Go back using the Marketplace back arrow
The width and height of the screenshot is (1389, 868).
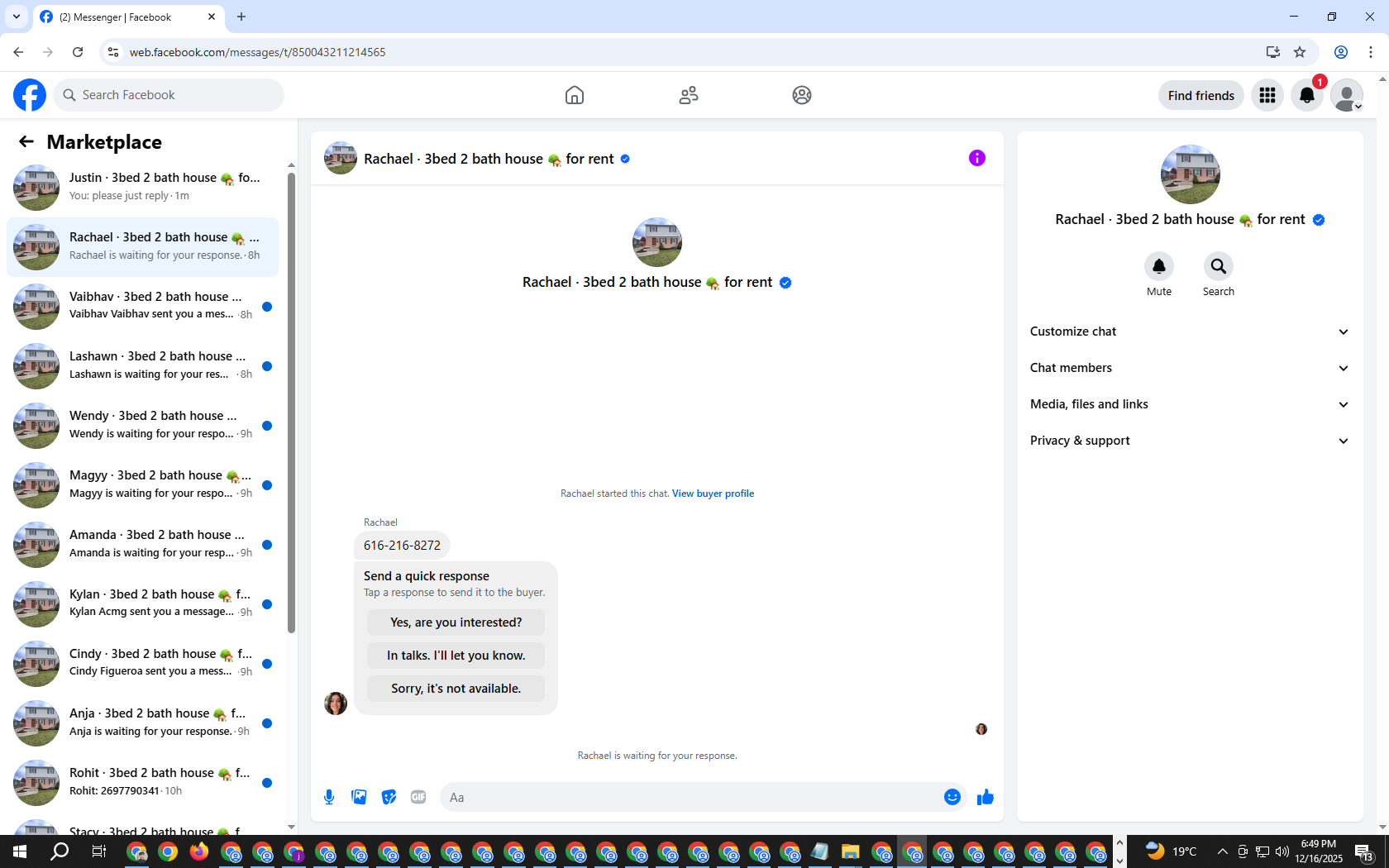click(26, 141)
